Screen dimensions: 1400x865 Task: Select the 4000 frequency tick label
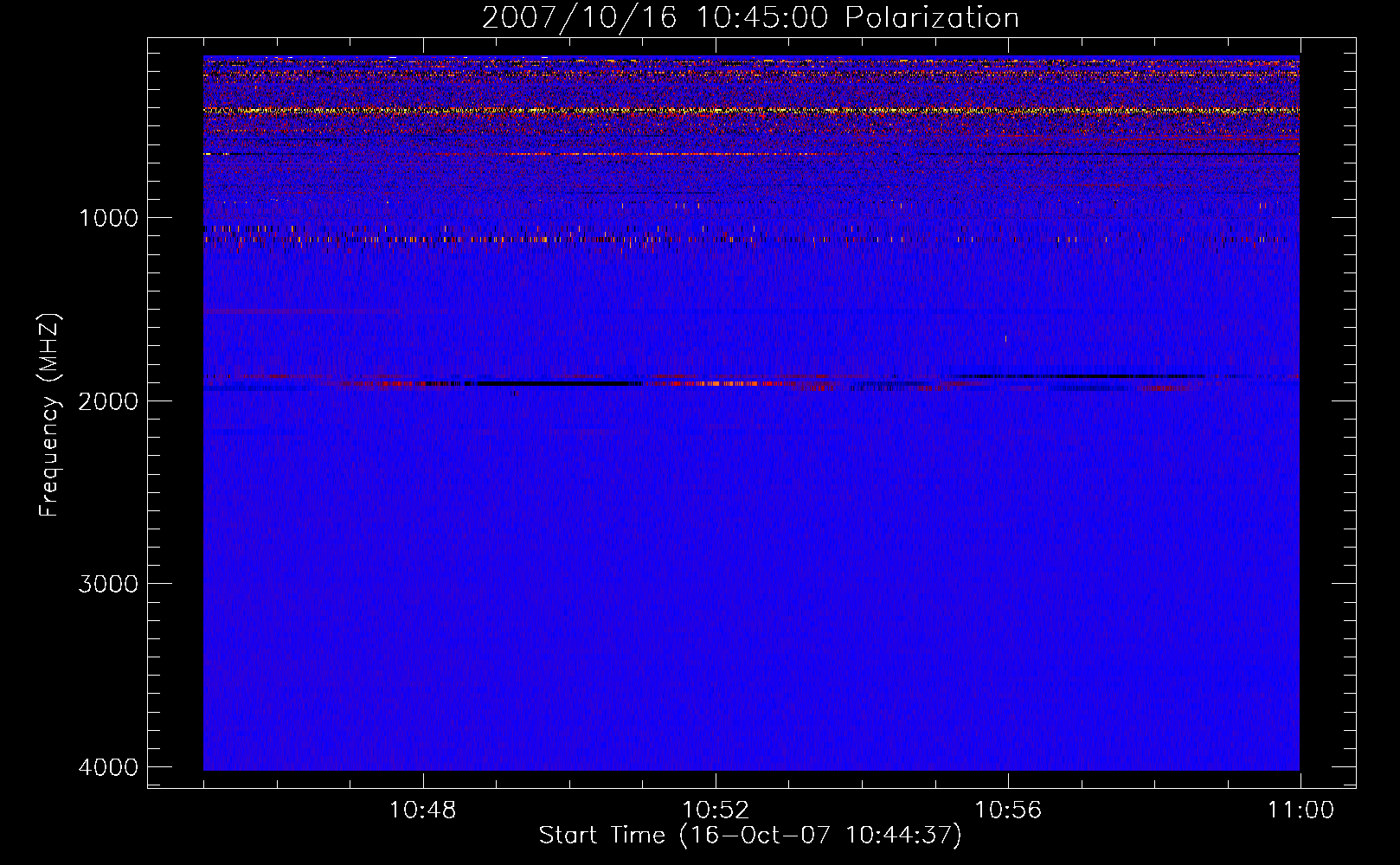click(108, 766)
